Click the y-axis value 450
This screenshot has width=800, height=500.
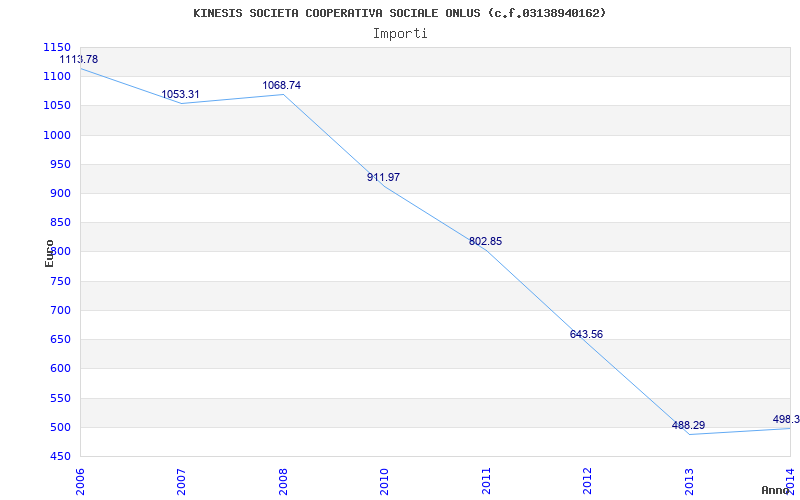pyautogui.click(x=60, y=456)
